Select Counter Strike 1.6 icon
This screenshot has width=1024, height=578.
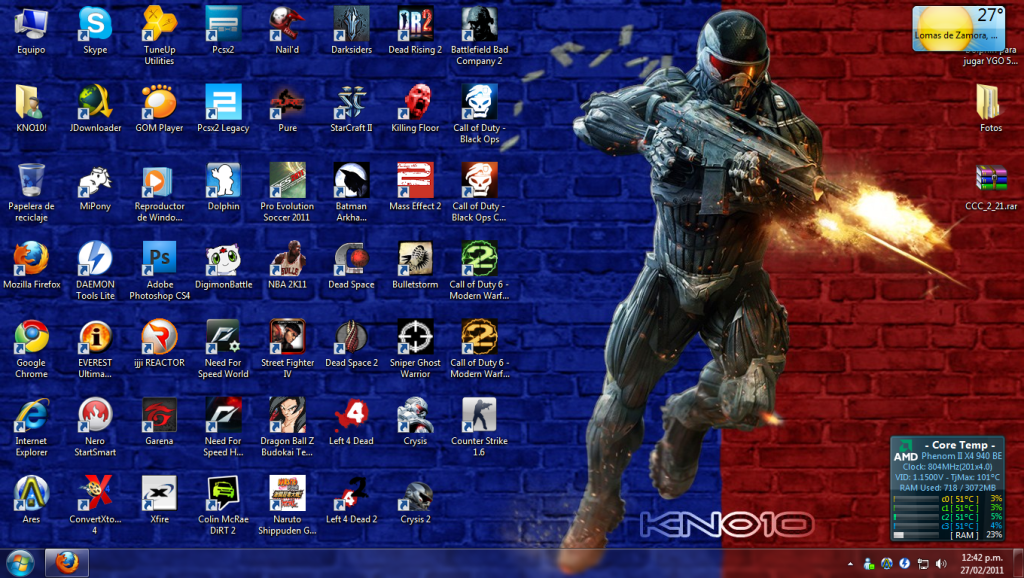tap(479, 428)
